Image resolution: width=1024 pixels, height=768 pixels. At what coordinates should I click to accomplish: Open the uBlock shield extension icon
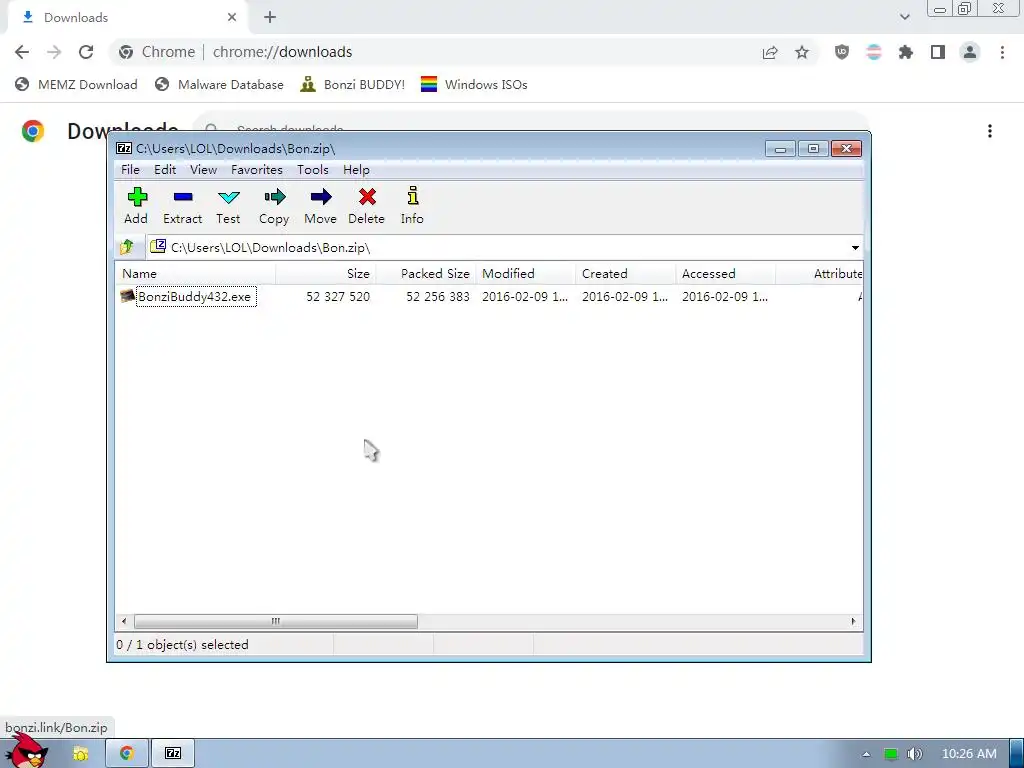pyautogui.click(x=842, y=52)
